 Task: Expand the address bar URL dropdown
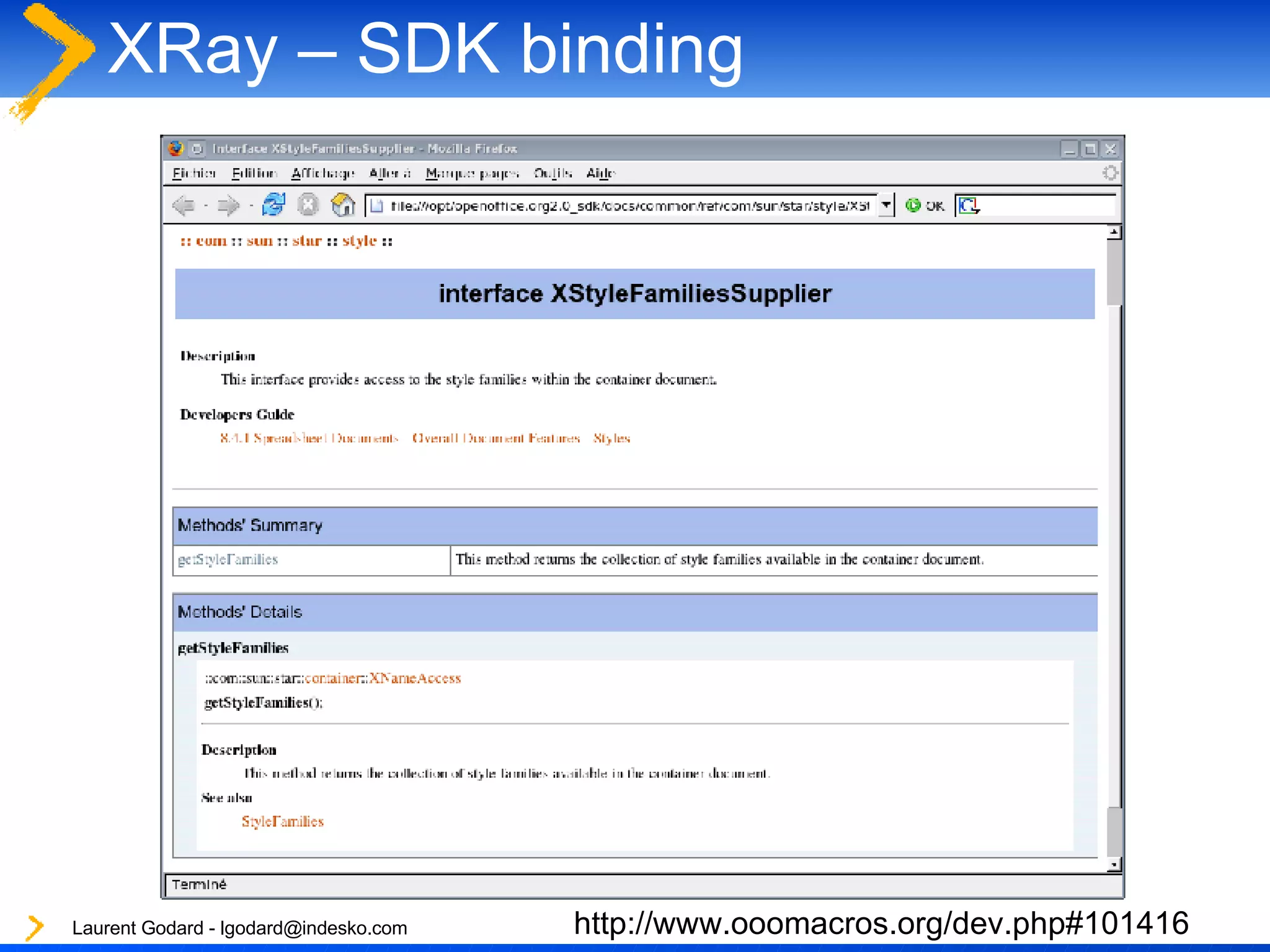[886, 205]
